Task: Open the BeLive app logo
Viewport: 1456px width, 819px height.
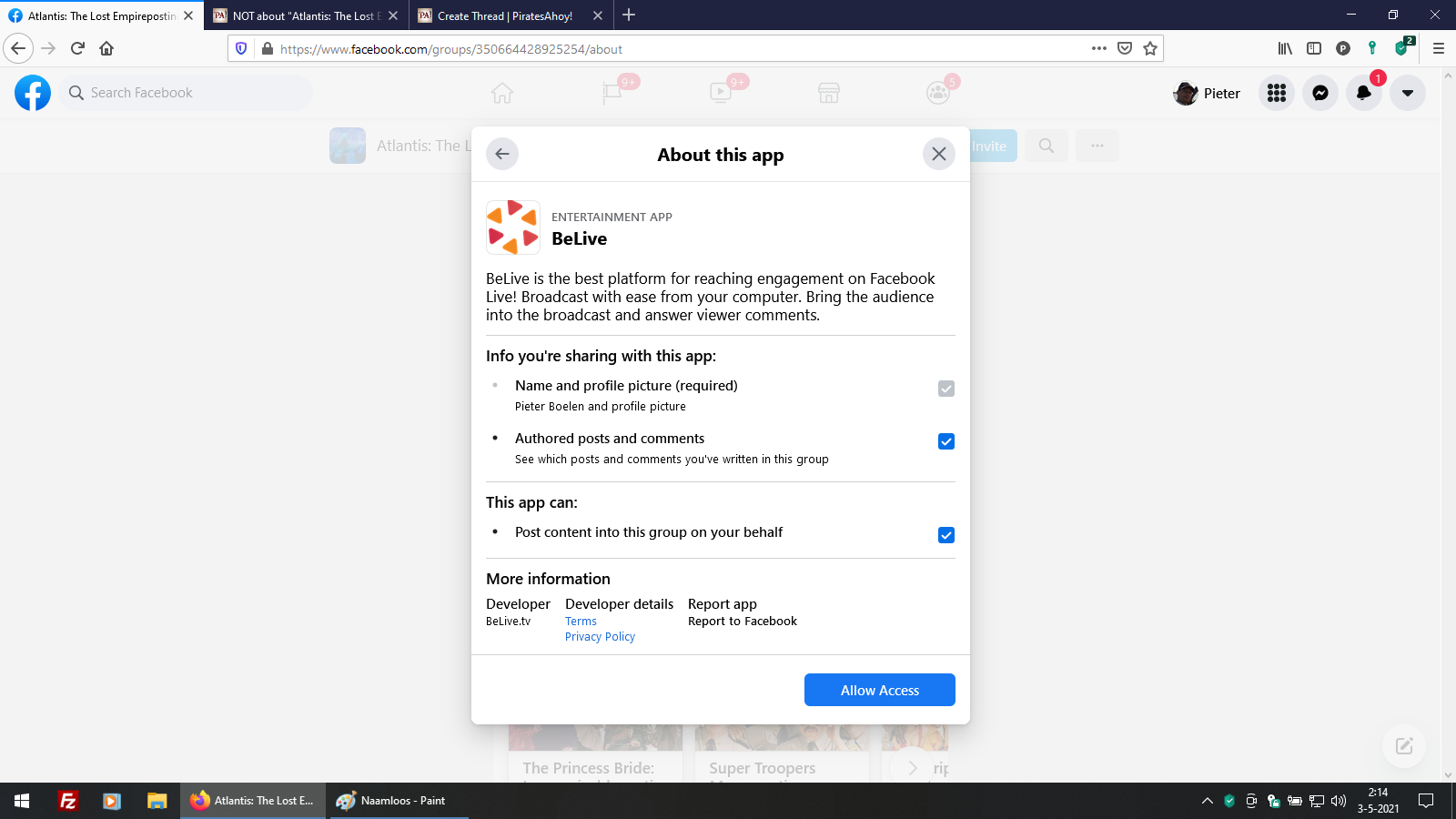Action: point(513,227)
